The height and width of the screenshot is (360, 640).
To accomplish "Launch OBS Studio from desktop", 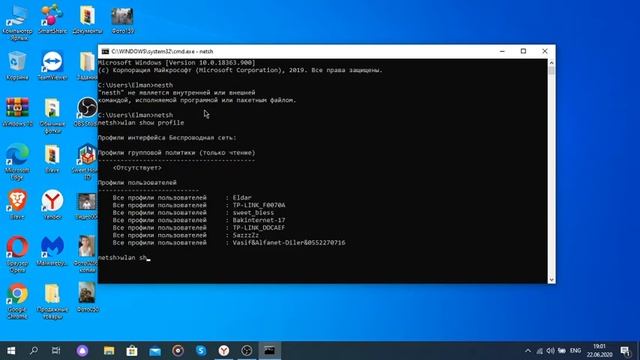I will 87,112.
